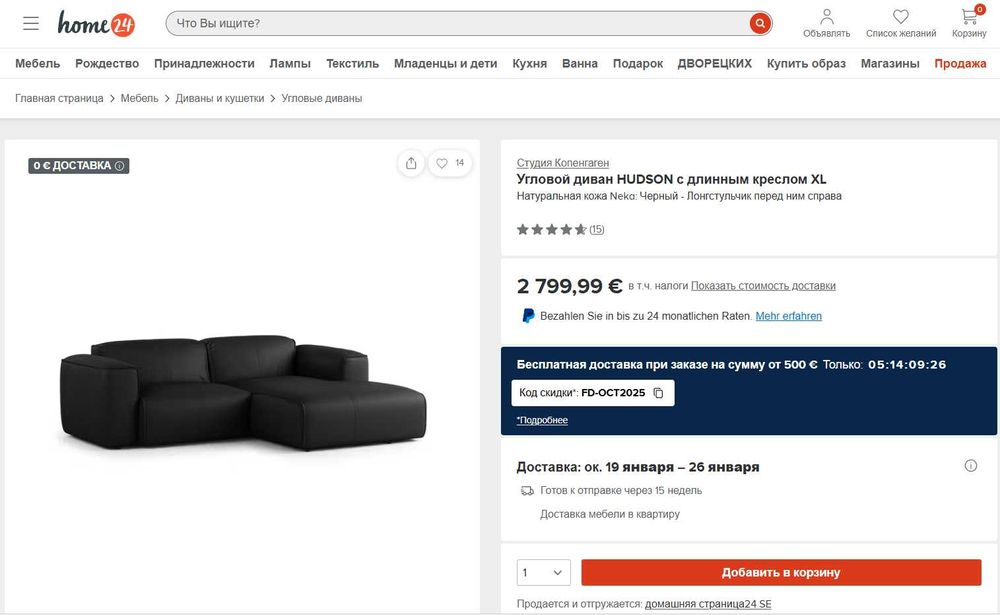Viewport: 1000px width, 615px height.
Task: Click the Добавить в корзину button
Action: coord(781,573)
